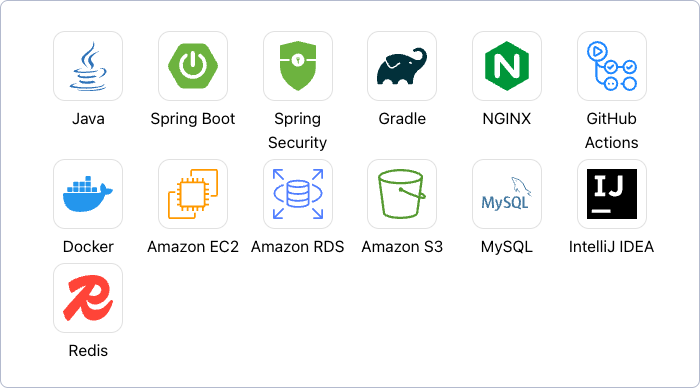Open the Spring Security shield icon
This screenshot has width=700, height=388.
point(298,66)
